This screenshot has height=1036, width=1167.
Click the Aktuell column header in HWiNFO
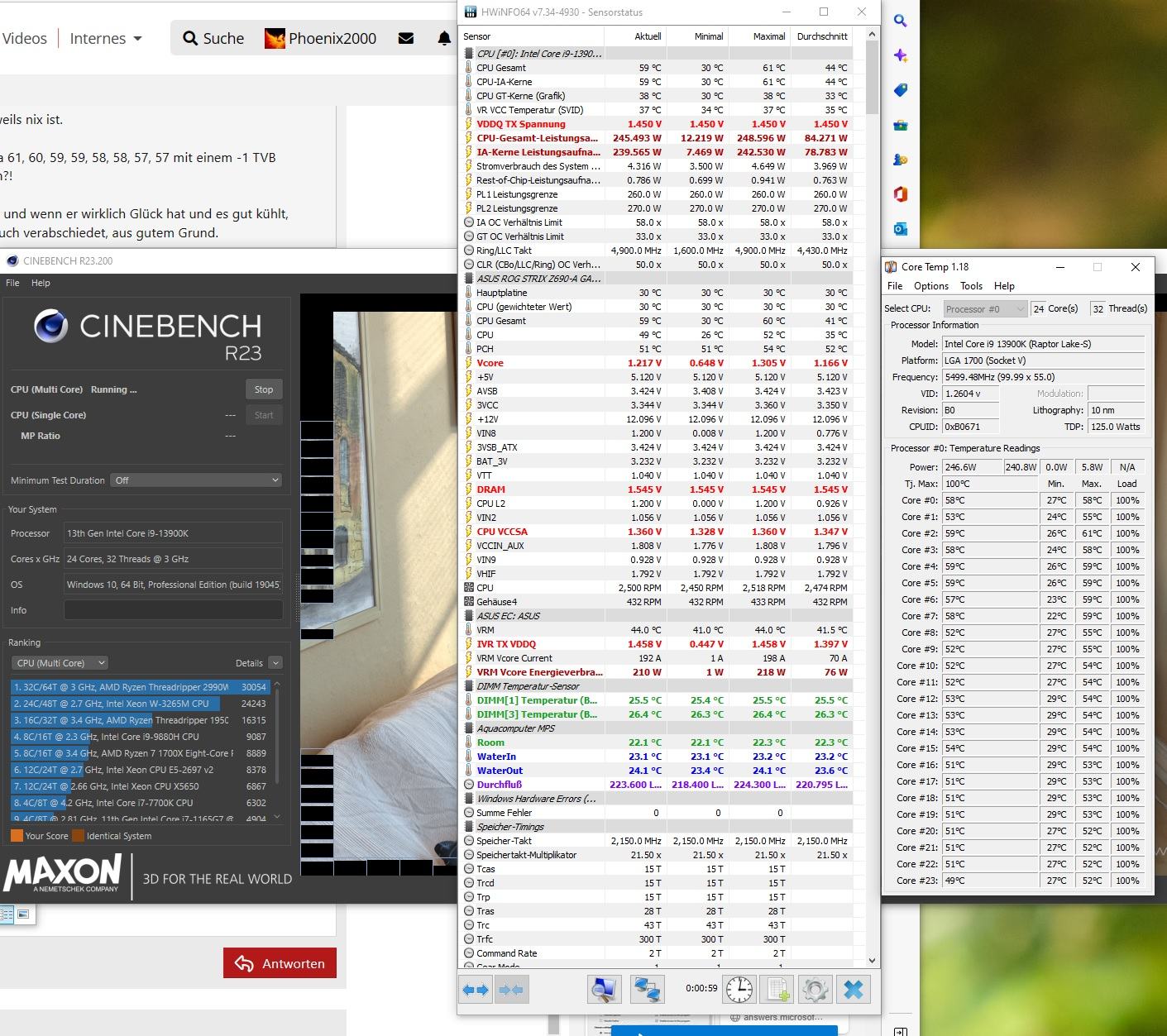click(635, 36)
